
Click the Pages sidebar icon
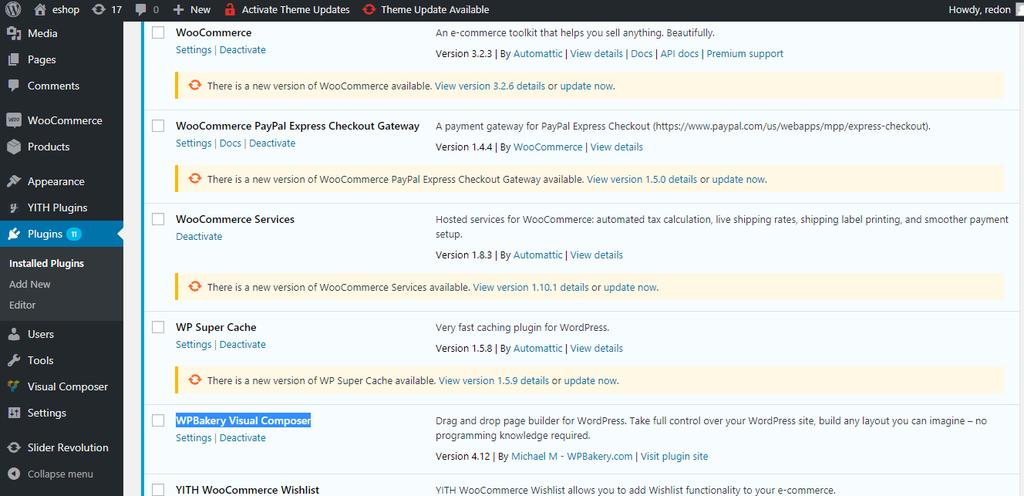14,59
